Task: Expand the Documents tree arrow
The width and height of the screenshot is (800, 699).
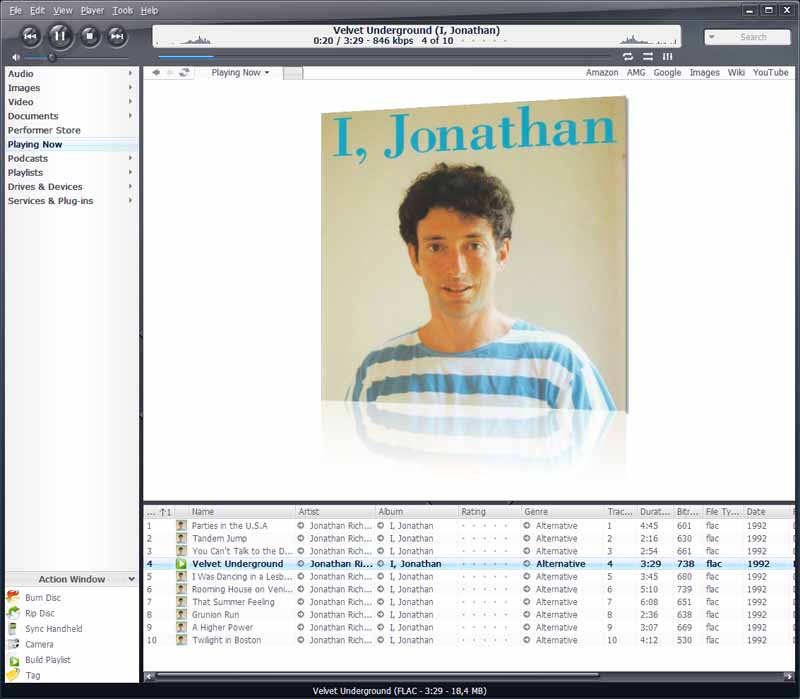Action: (x=131, y=116)
